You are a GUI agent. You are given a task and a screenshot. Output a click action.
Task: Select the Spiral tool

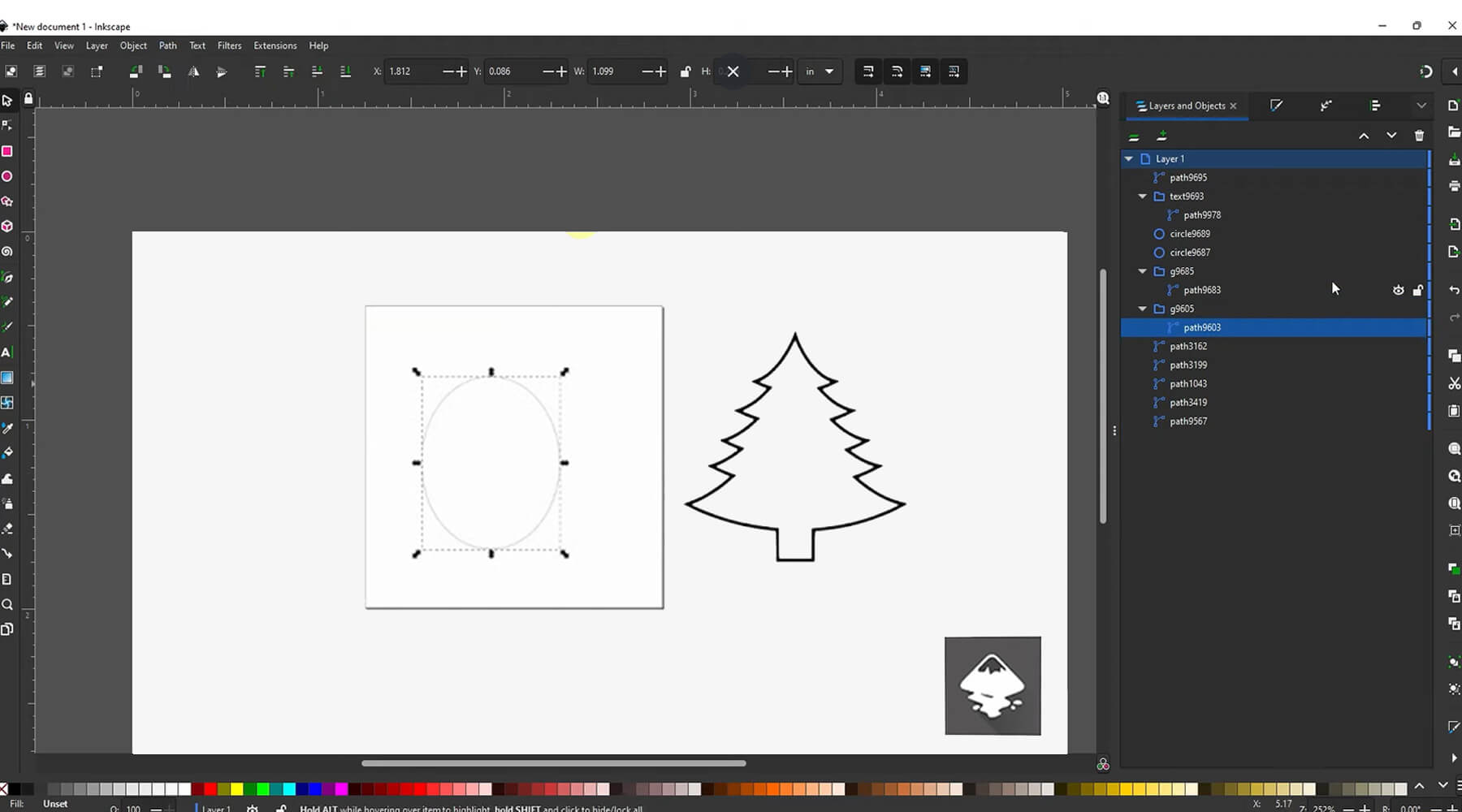click(7, 251)
